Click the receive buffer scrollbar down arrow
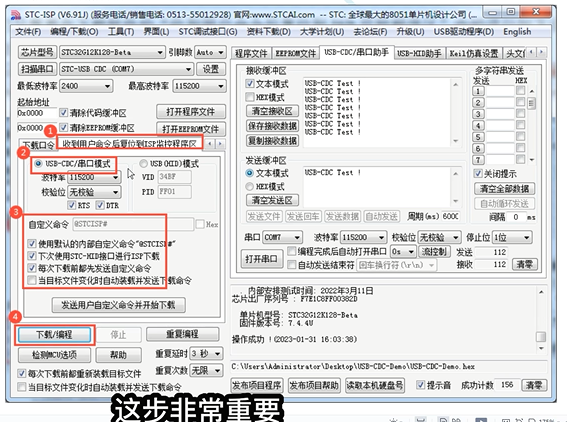Image resolution: width=567 pixels, height=422 pixels. pyautogui.click(x=456, y=141)
